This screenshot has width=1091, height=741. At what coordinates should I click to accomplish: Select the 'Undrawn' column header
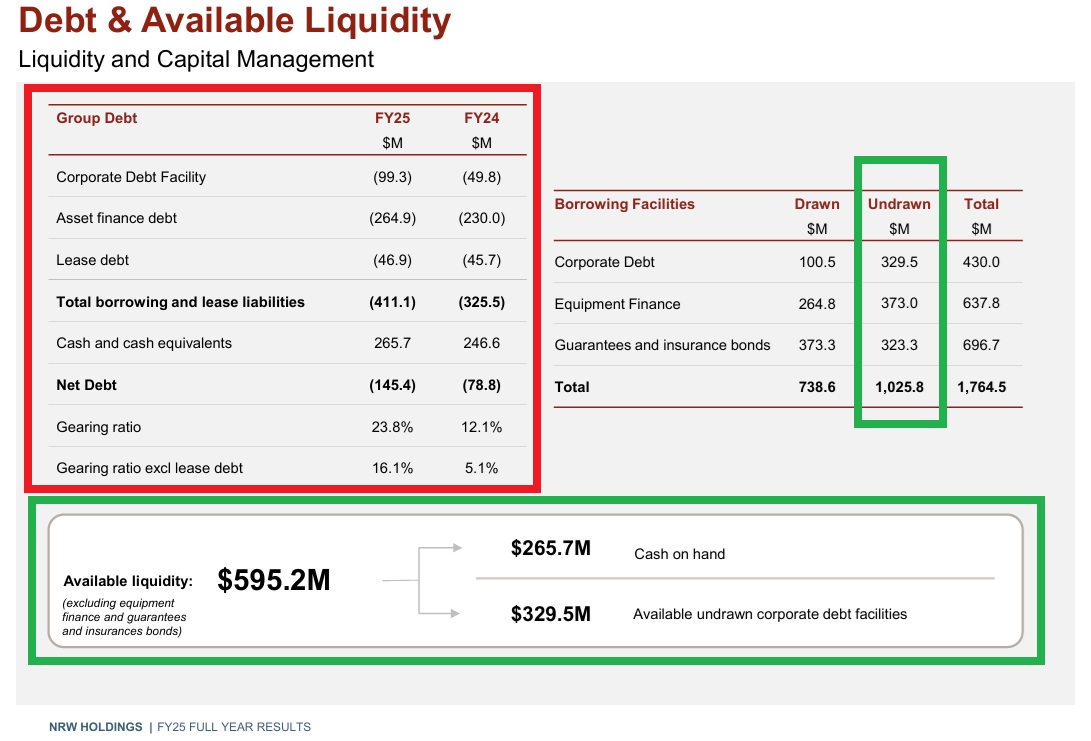click(x=899, y=204)
